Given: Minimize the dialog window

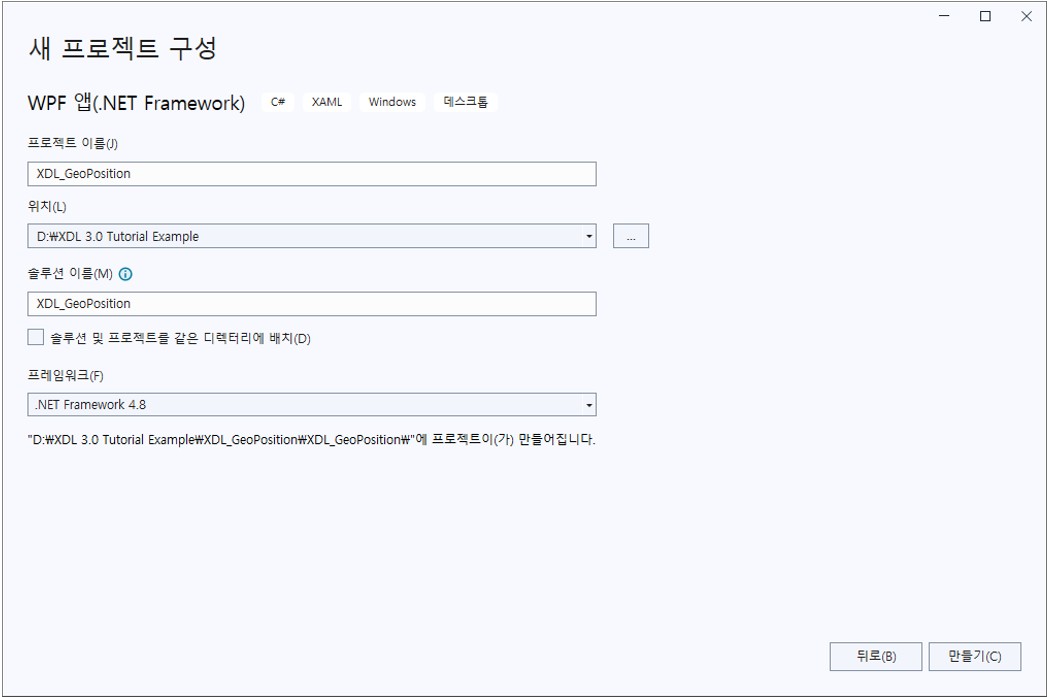Looking at the screenshot, I should click(x=944, y=16).
